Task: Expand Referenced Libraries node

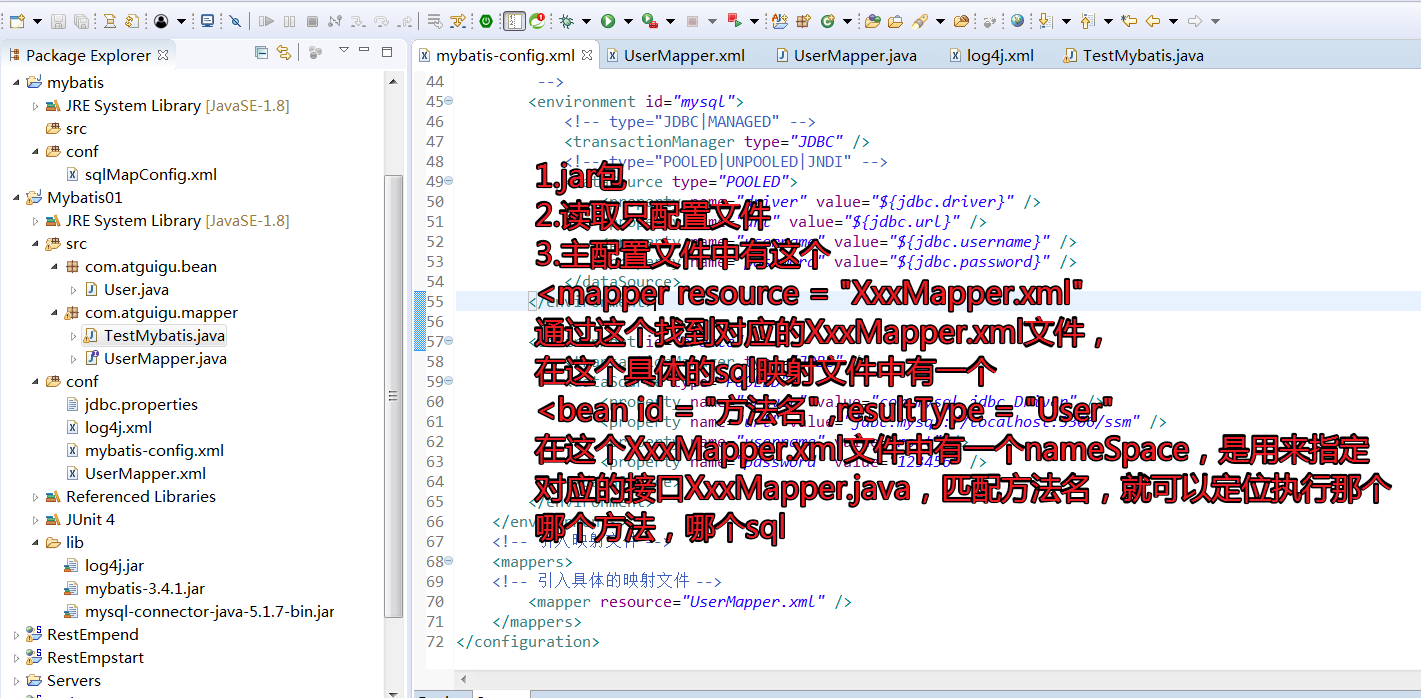Action: (x=36, y=497)
